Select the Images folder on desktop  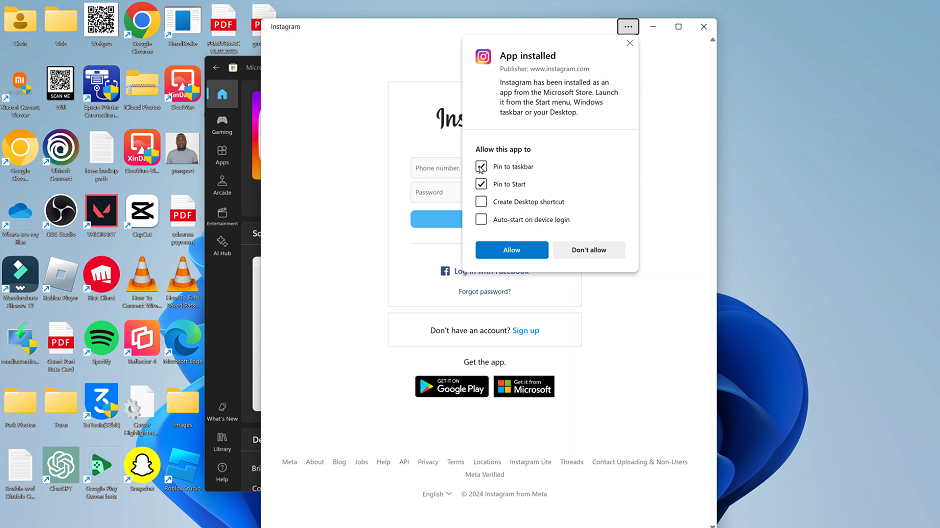point(183,406)
